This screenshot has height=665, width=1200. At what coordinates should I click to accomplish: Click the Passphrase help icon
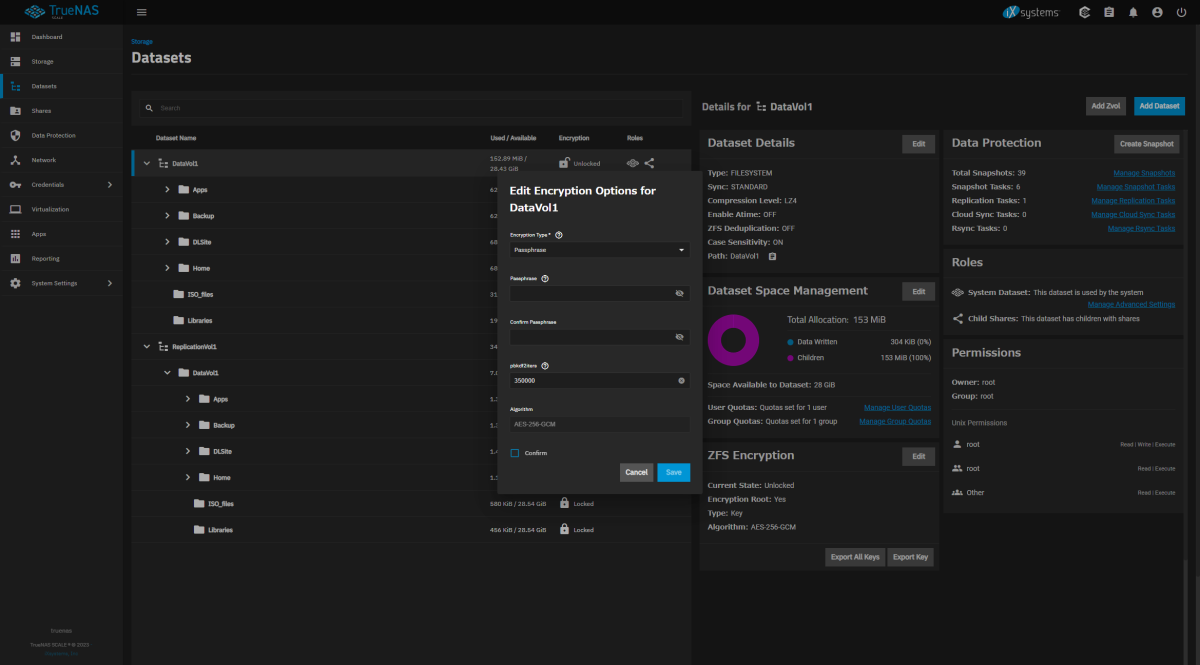(x=545, y=279)
